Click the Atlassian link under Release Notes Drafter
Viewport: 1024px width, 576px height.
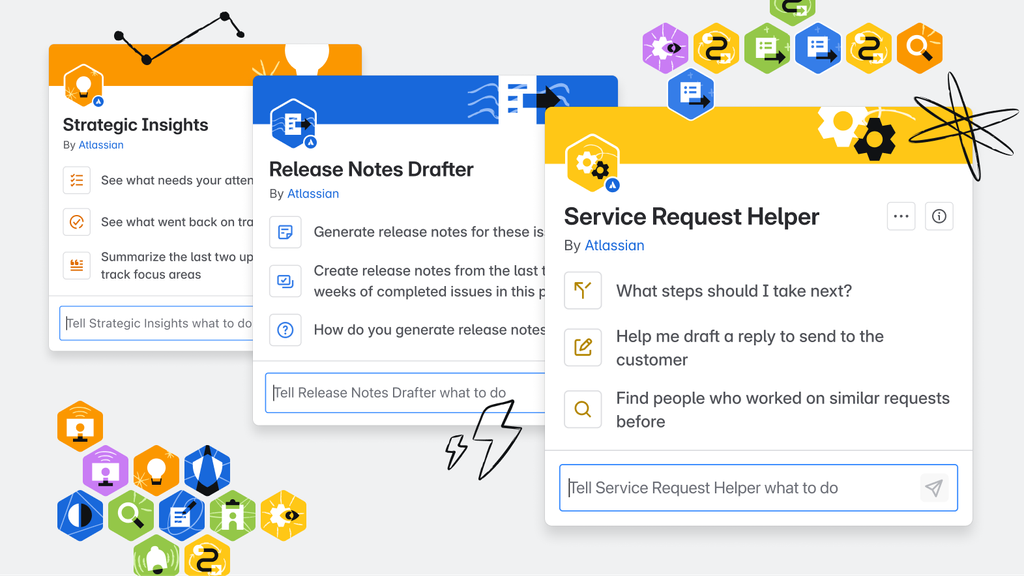(x=313, y=193)
